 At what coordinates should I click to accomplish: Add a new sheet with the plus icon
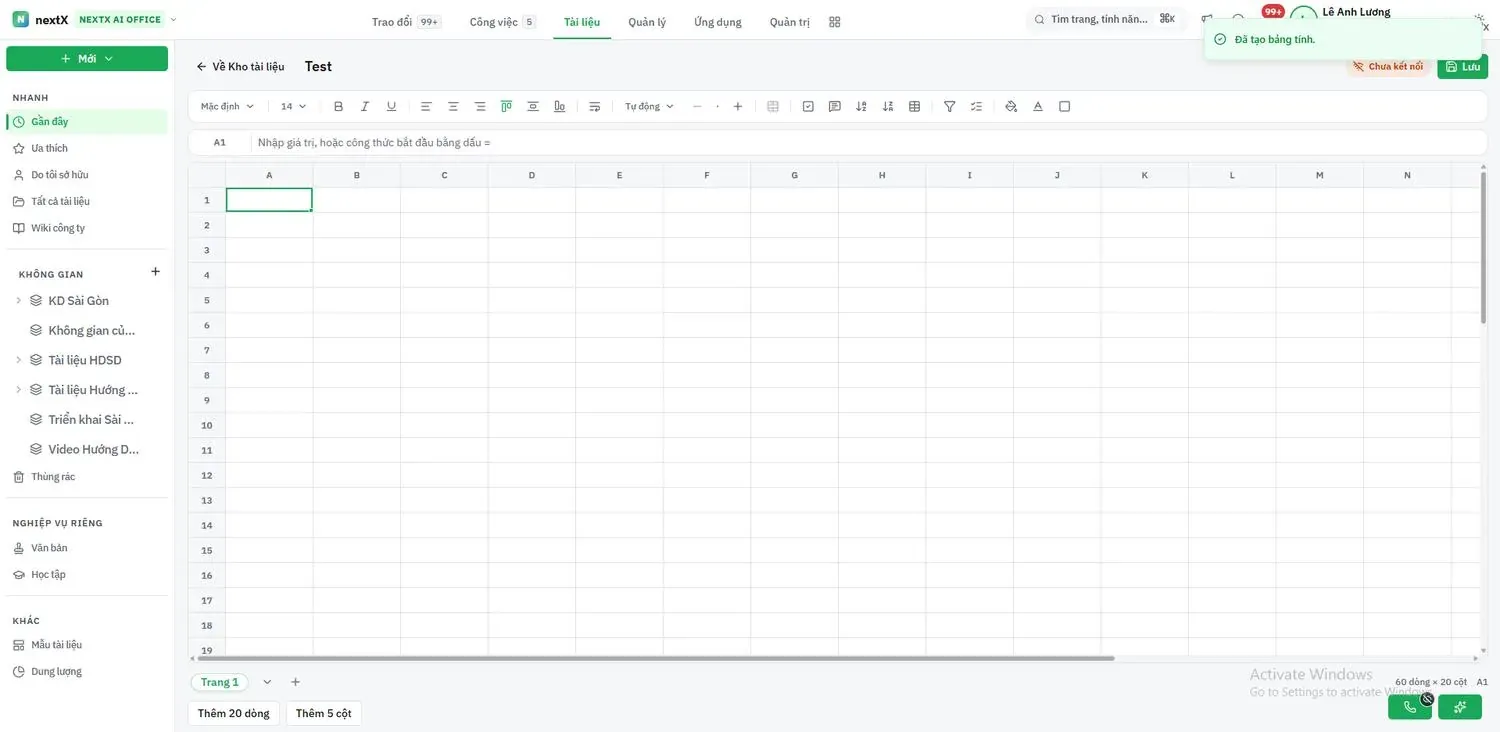point(295,682)
